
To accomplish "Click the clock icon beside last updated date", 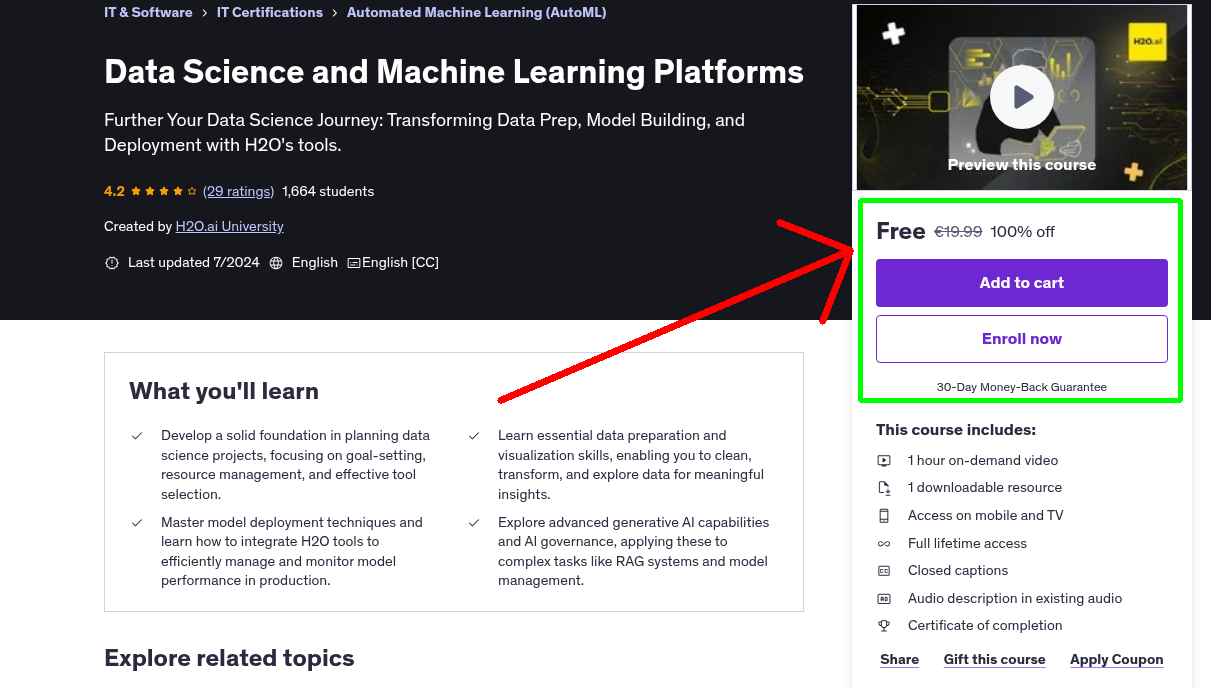I will (x=111, y=262).
